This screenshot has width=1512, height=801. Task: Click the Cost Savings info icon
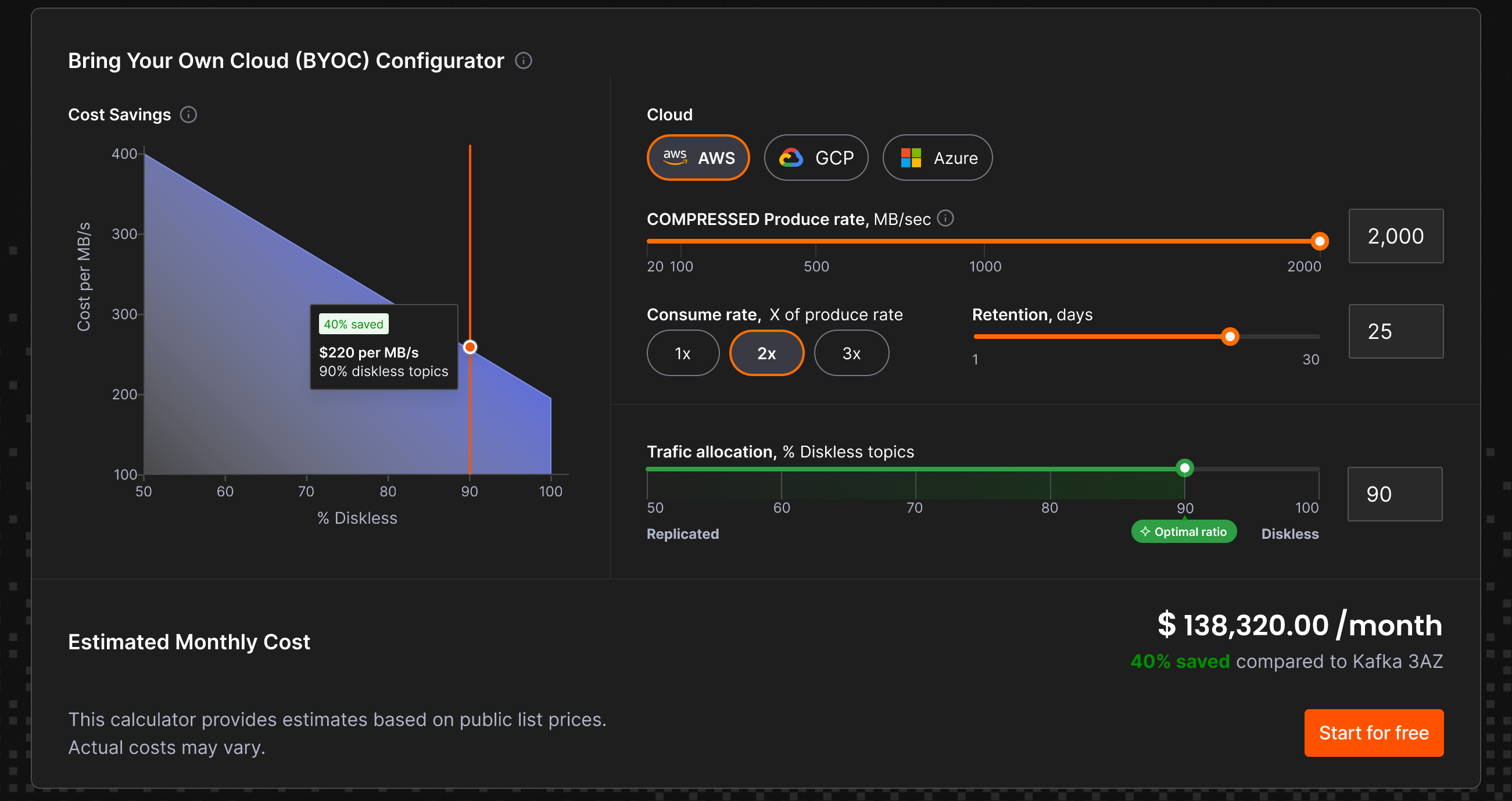[x=188, y=115]
